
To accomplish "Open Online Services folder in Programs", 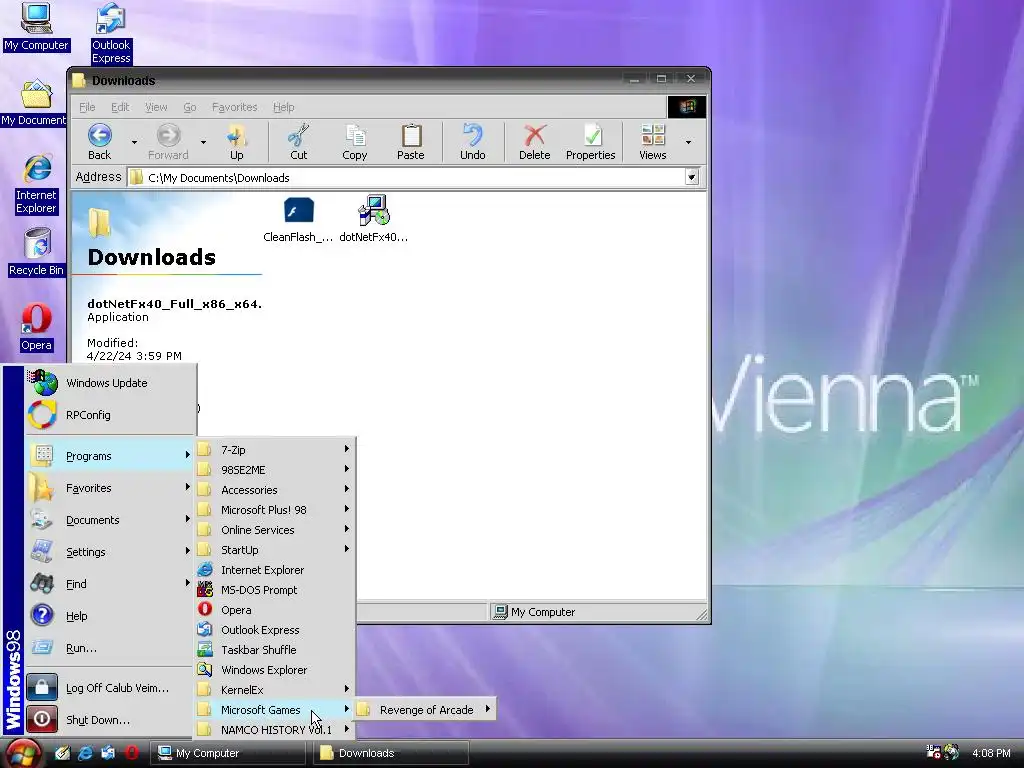I will tap(276, 530).
